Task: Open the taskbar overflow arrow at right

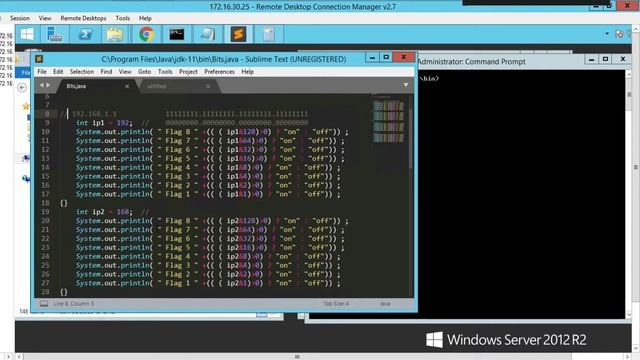Action: pos(607,34)
